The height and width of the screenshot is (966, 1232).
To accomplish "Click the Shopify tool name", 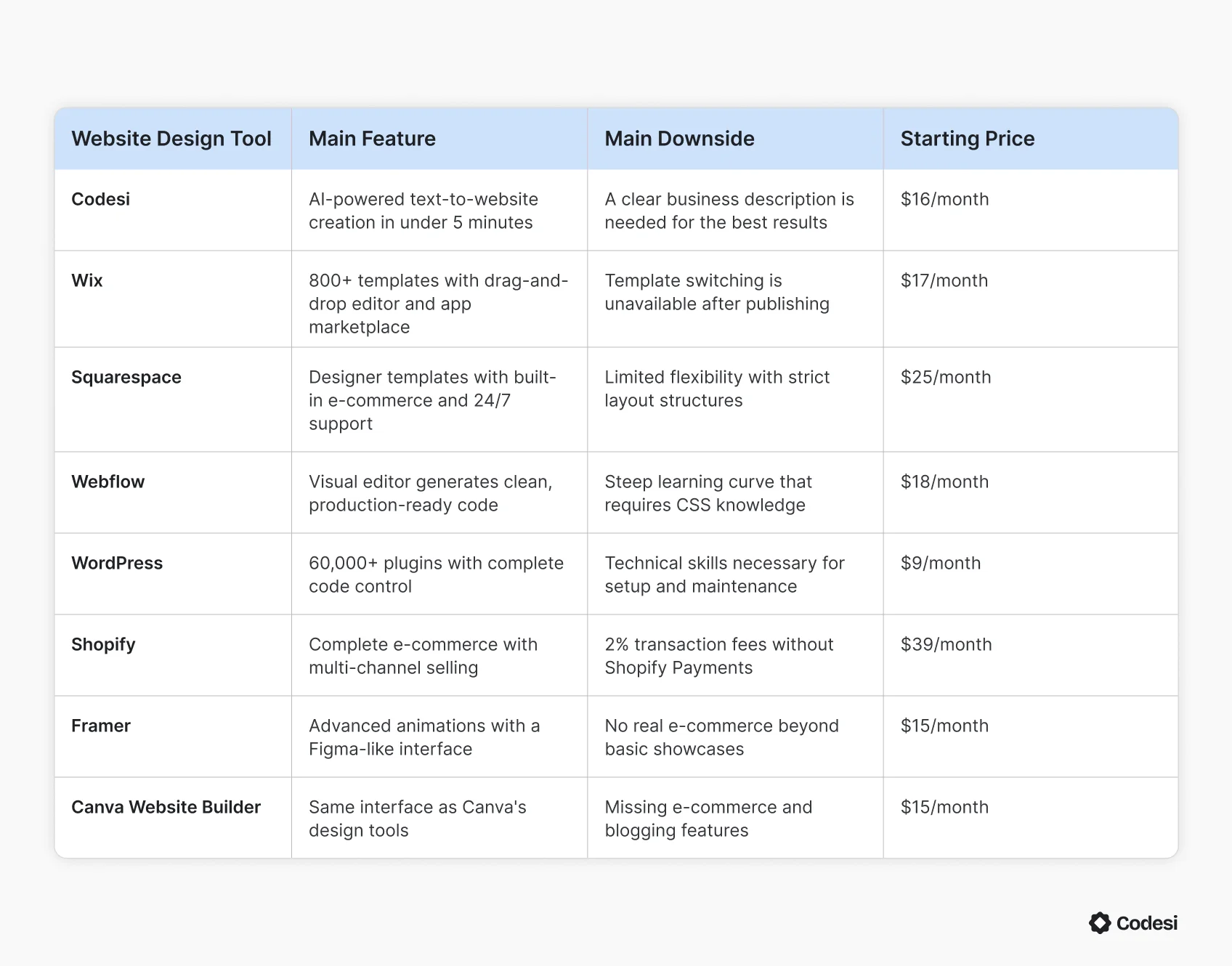I will pos(103,644).
